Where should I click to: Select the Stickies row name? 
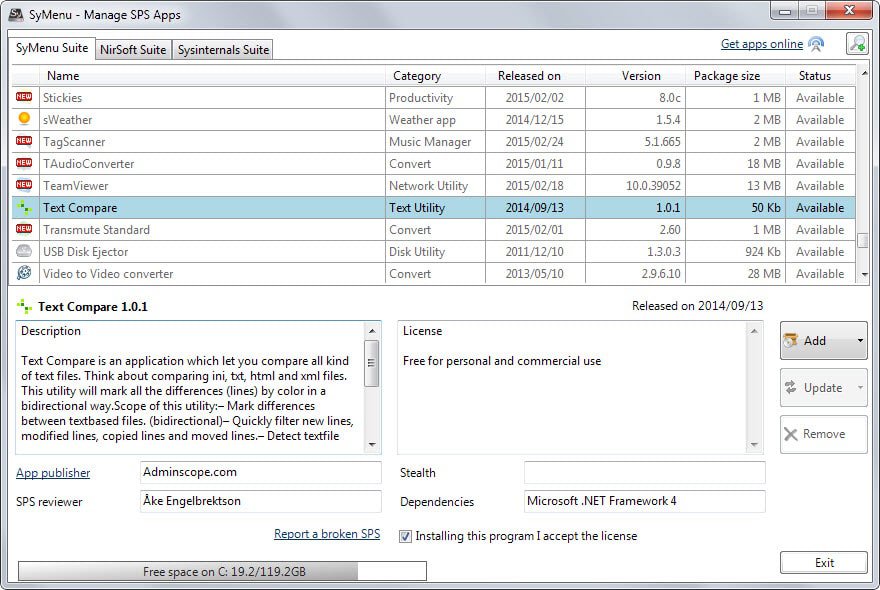[x=62, y=98]
